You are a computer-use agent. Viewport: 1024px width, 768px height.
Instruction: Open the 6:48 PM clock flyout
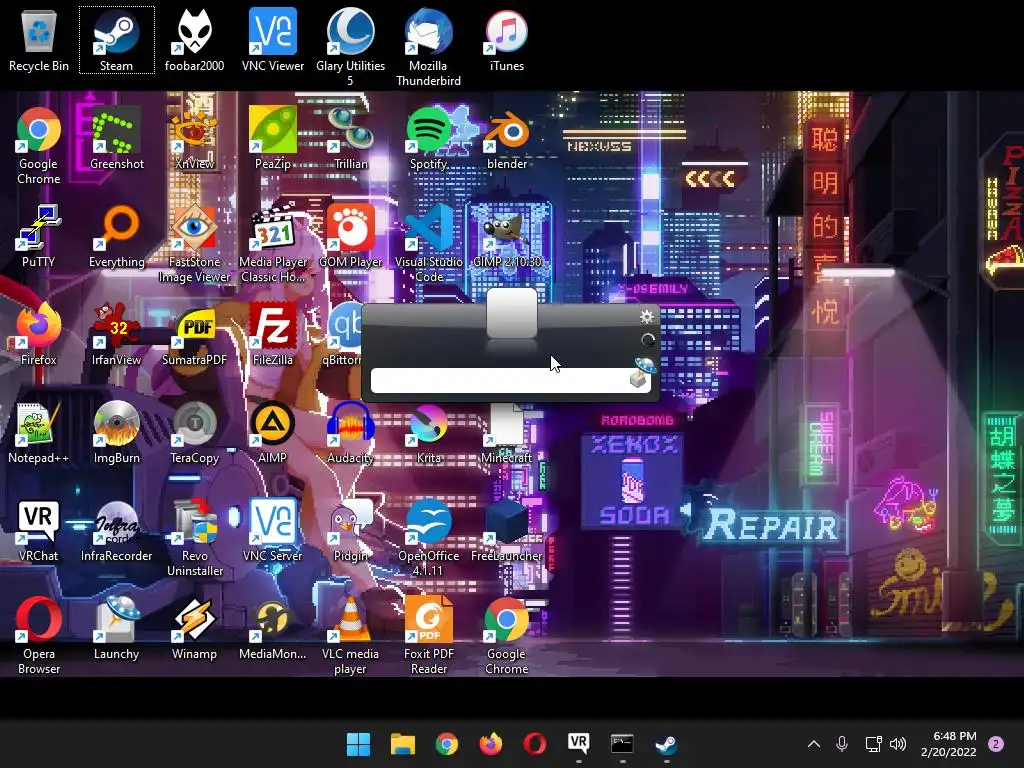[948, 744]
